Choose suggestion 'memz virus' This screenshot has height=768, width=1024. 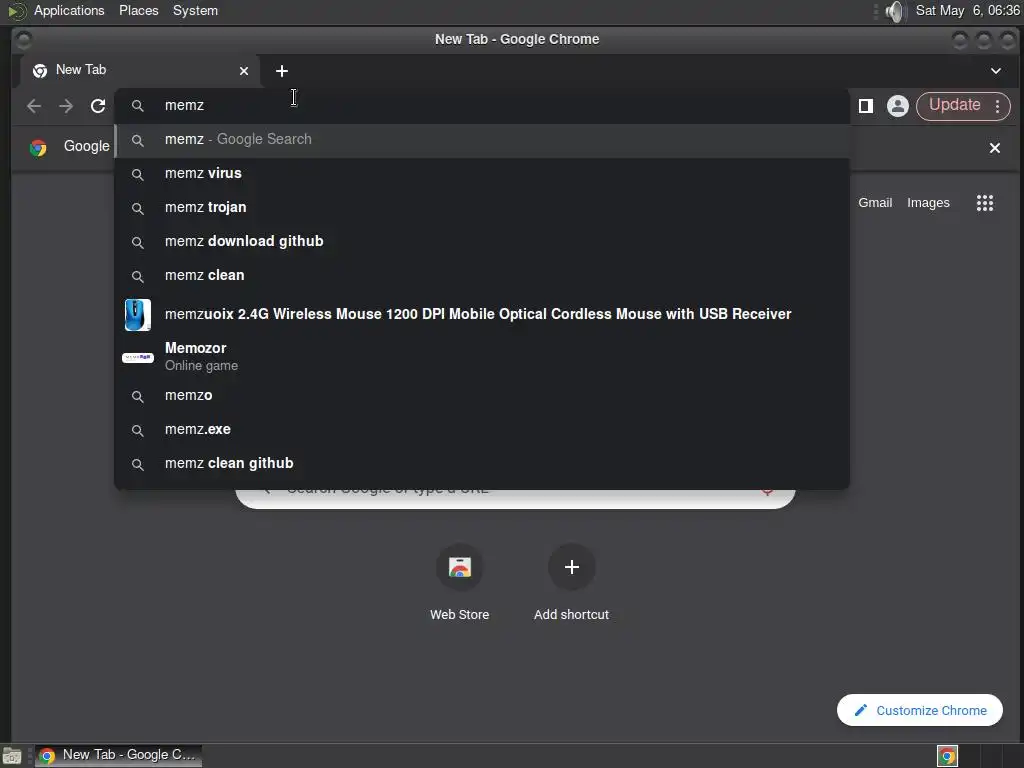482,174
